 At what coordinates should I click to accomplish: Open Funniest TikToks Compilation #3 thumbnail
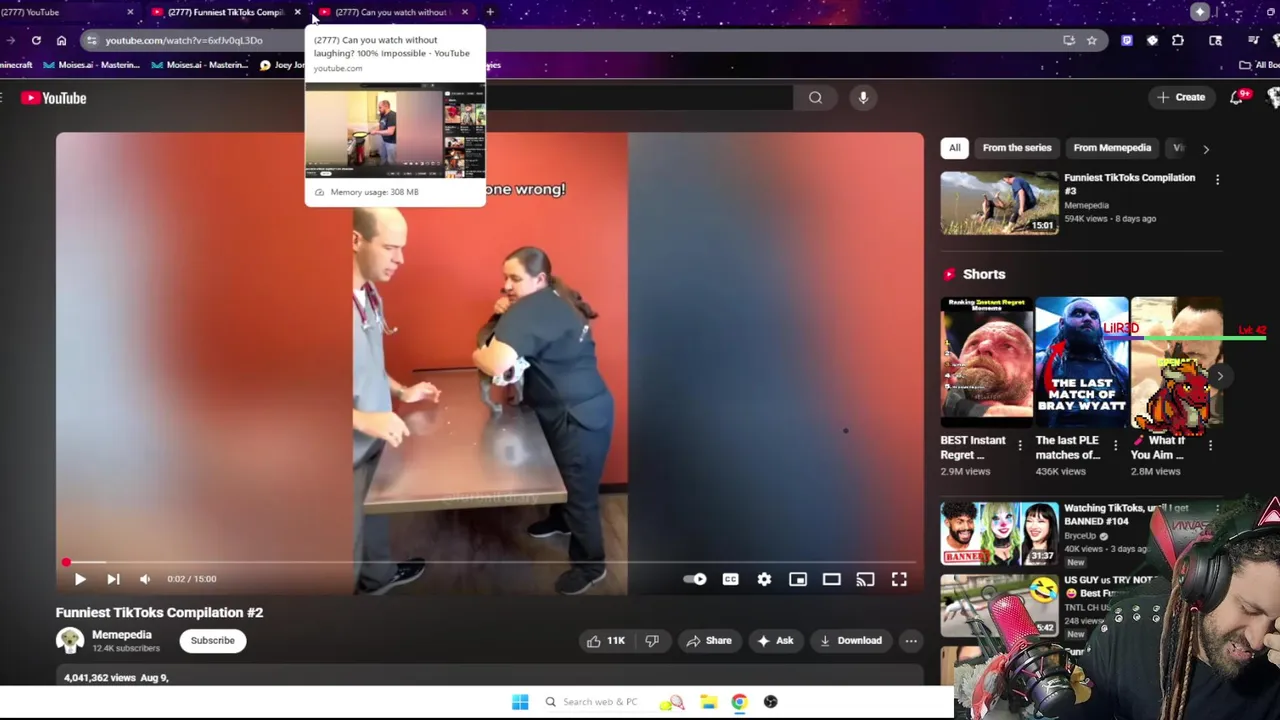999,203
